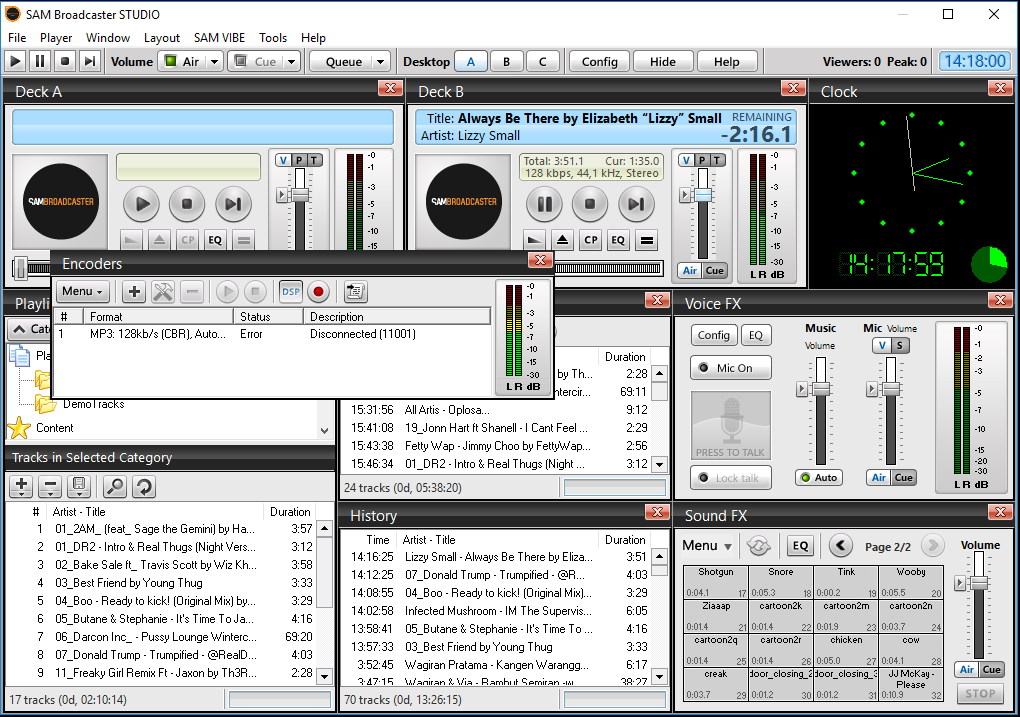Adjust the Sound FX Volume slider
Image resolution: width=1020 pixels, height=717 pixels.
coord(979,585)
